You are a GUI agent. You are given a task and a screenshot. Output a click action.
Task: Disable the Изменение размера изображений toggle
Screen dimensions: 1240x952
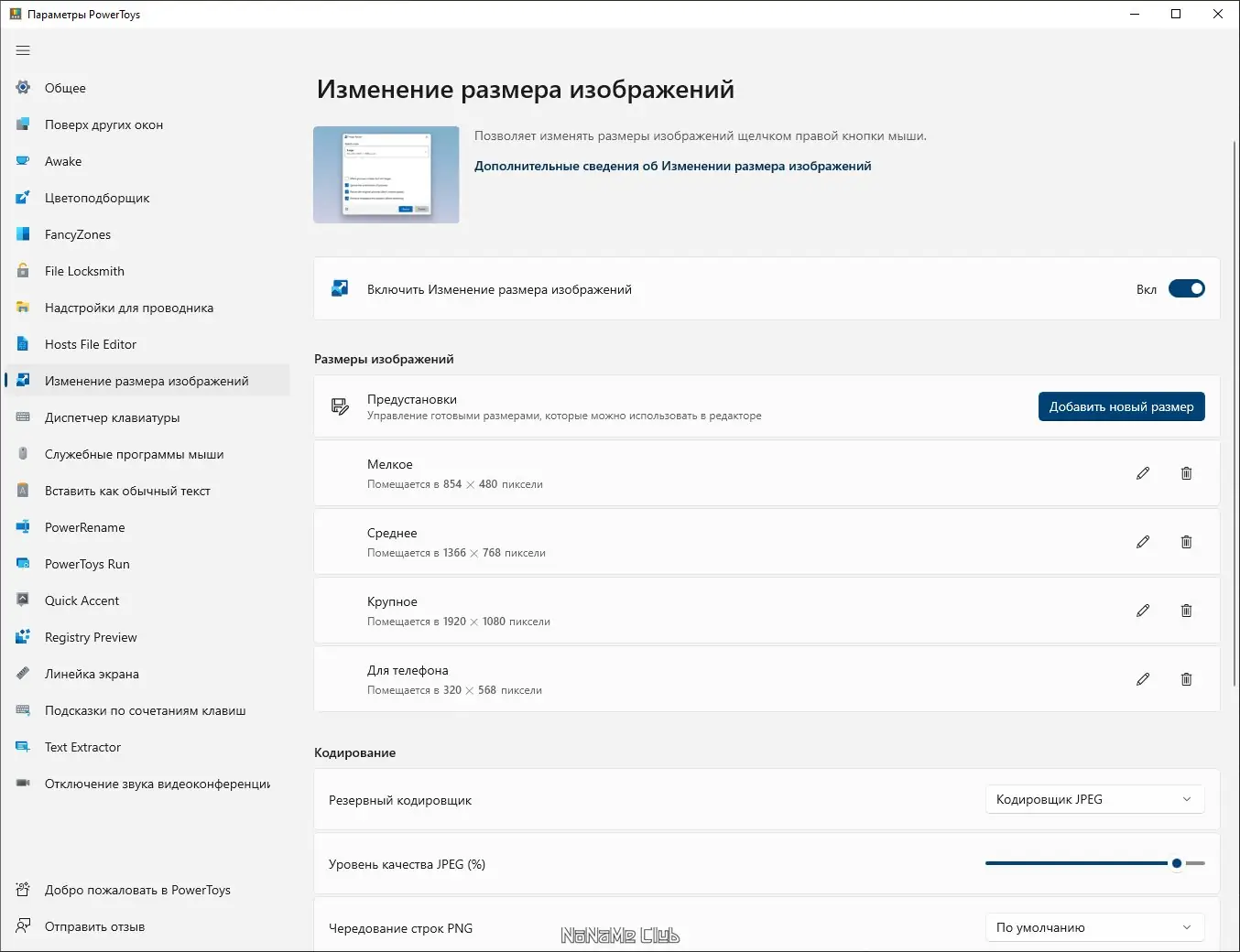point(1186,289)
